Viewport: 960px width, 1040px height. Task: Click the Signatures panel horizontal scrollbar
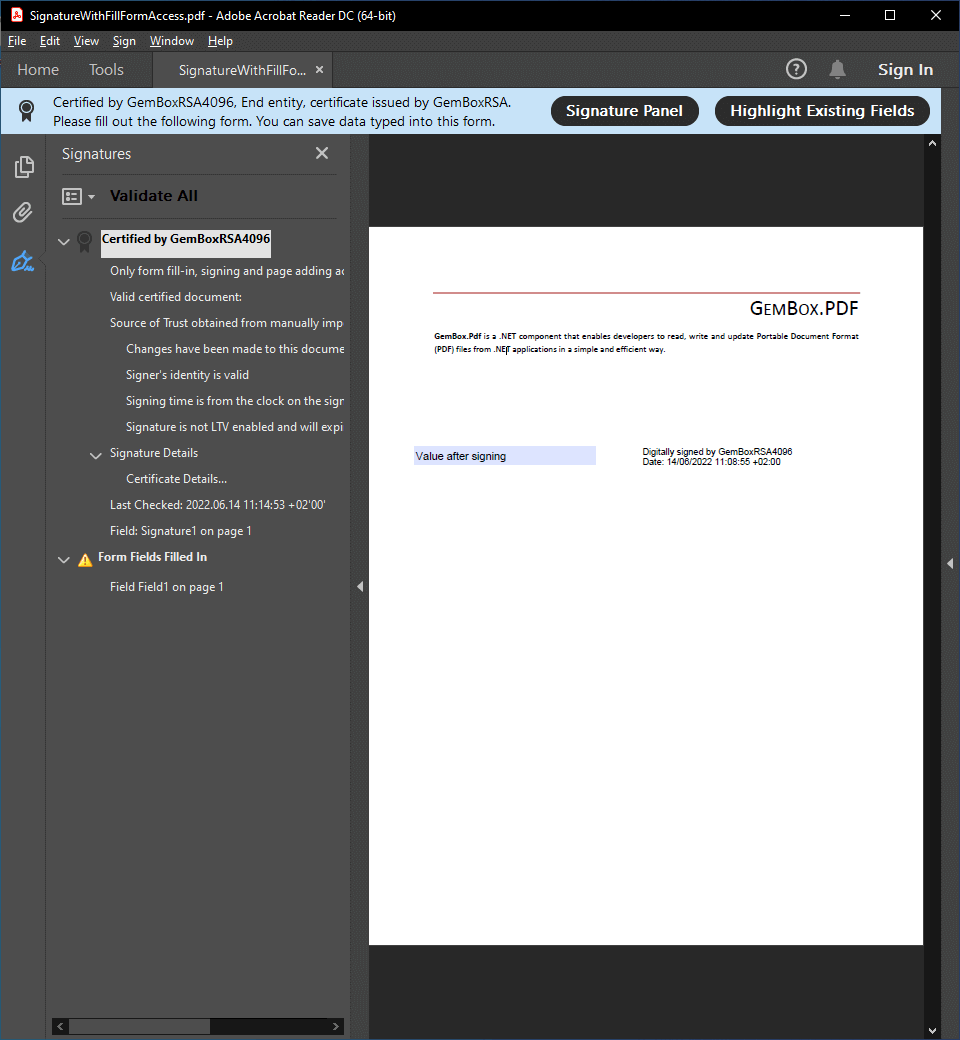point(140,1026)
